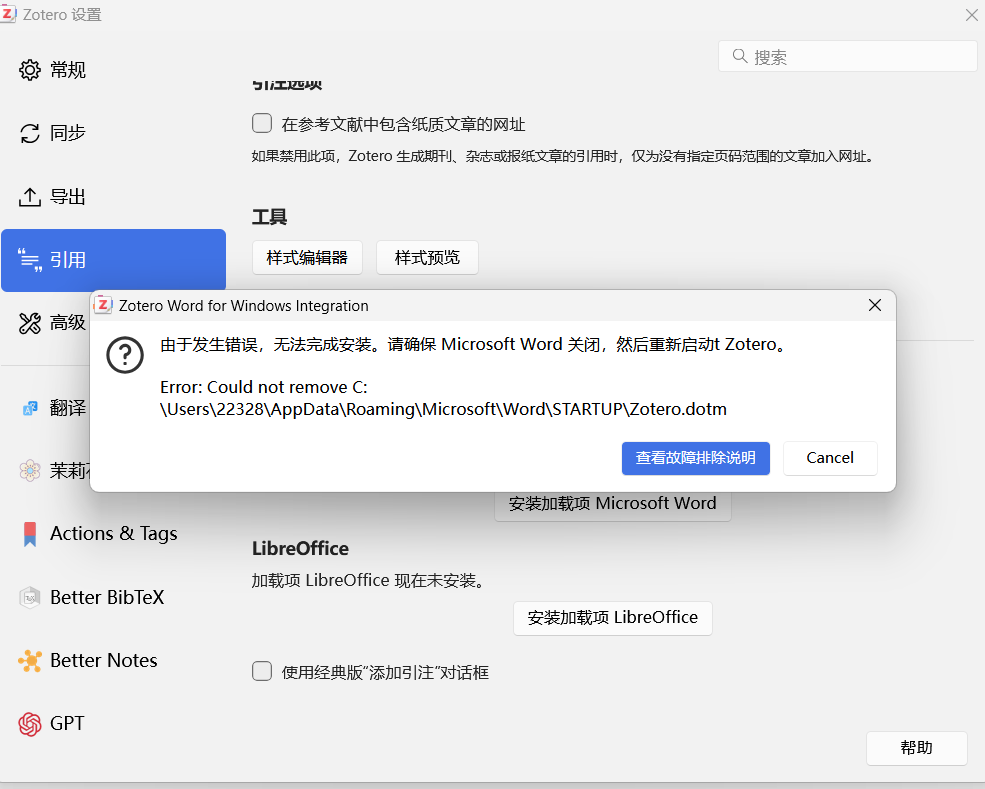
Task: Click the General gear icon in sidebar
Action: (30, 70)
